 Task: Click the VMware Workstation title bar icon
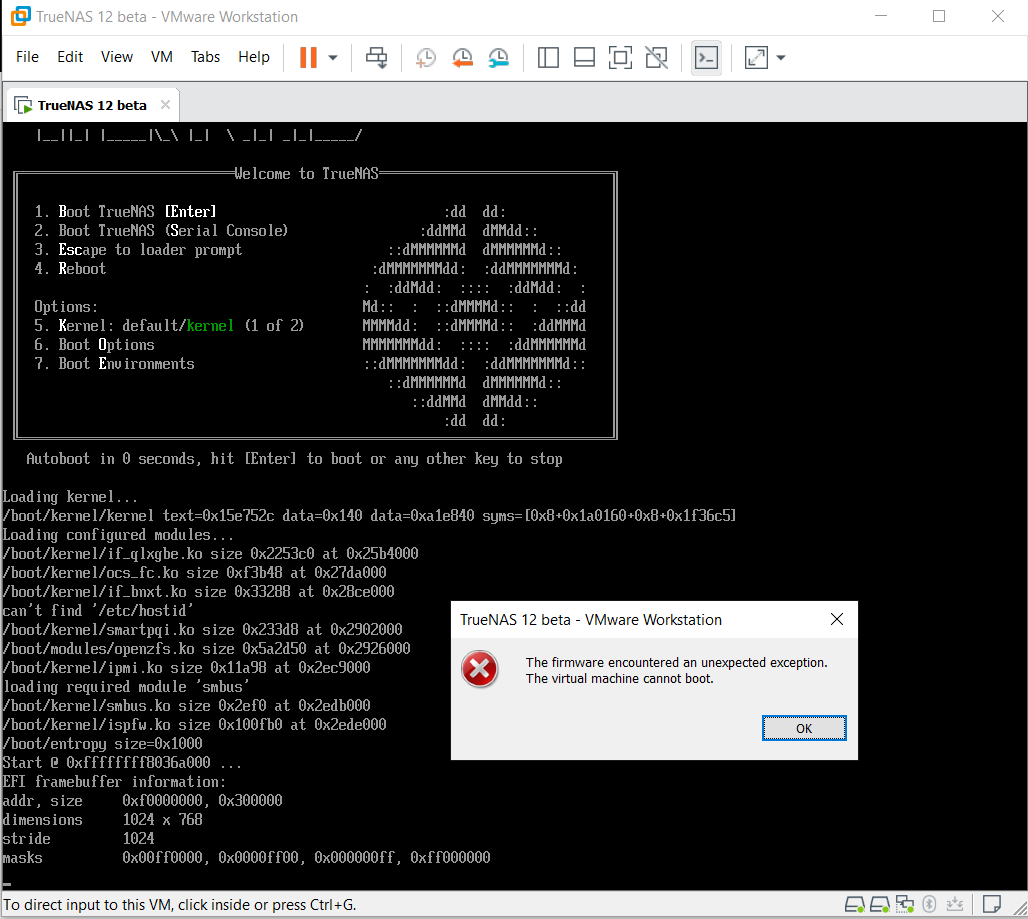(x=20, y=16)
